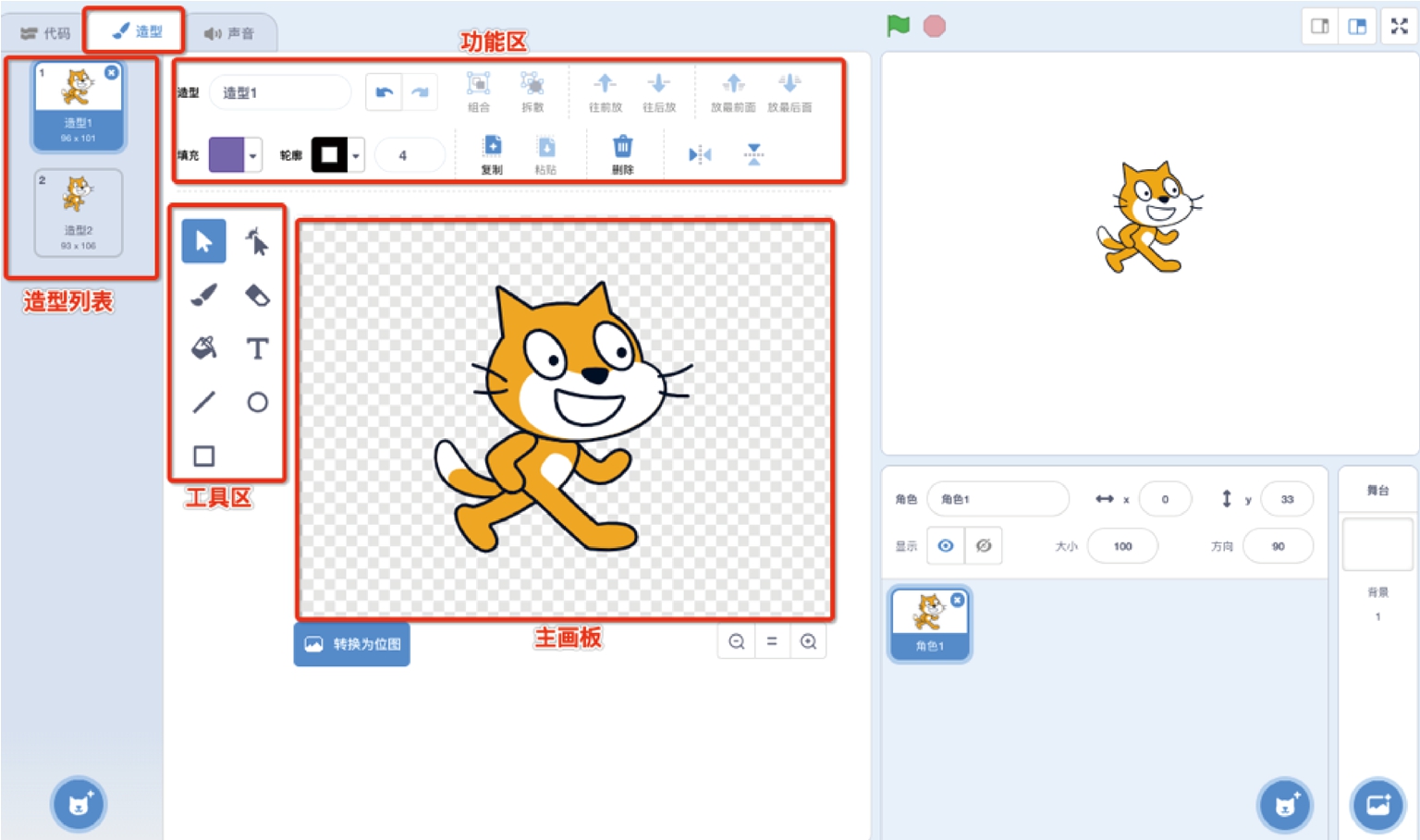
Task: Switch to large stage layout
Action: (x=1357, y=26)
